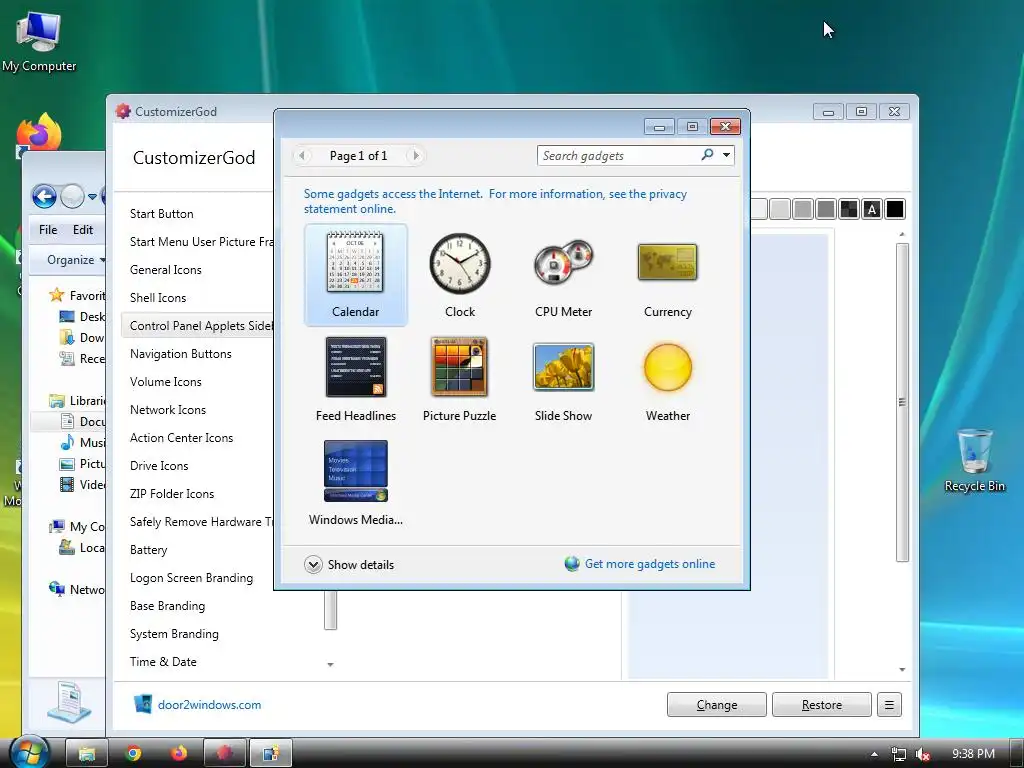The image size is (1024, 768).
Task: Click the search magnifier icon in gadgets window
Action: click(x=707, y=155)
